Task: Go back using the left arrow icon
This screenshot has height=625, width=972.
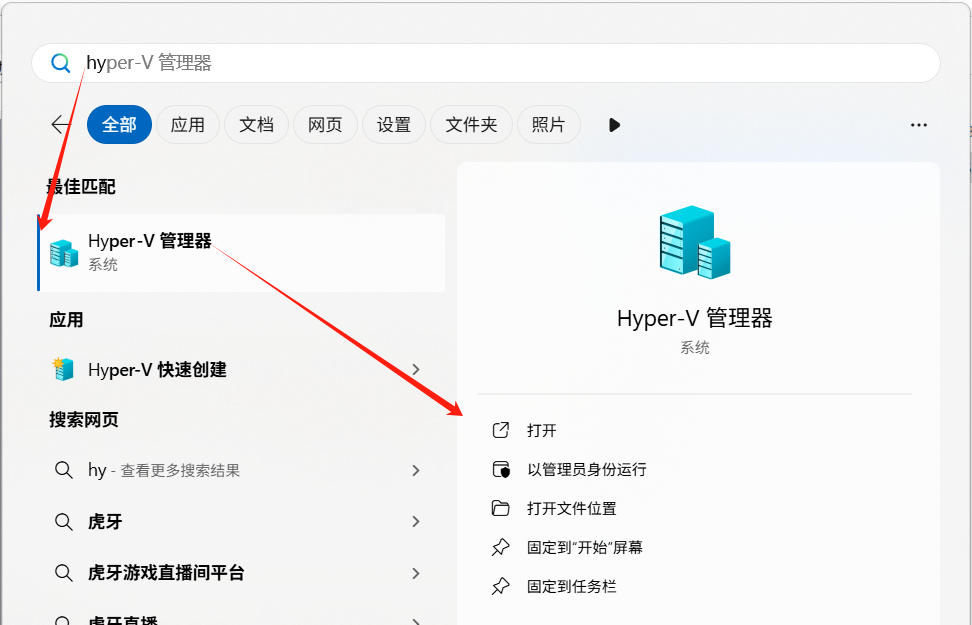Action: pos(61,125)
